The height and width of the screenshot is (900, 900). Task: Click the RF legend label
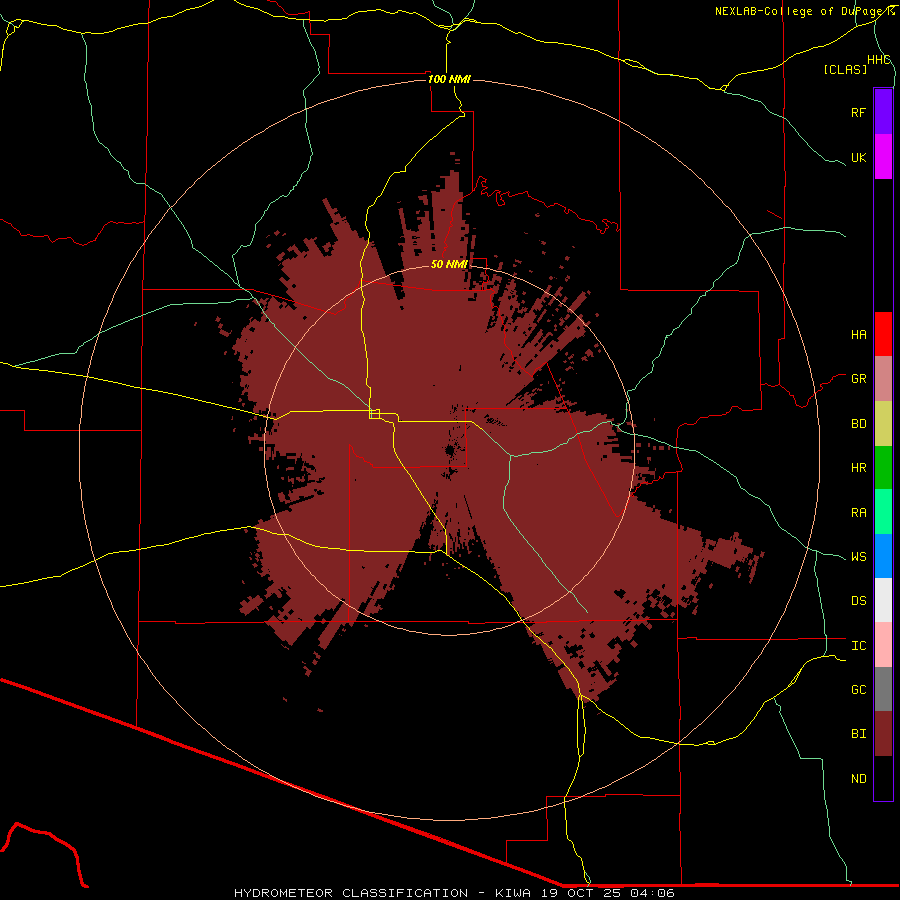[x=858, y=112]
